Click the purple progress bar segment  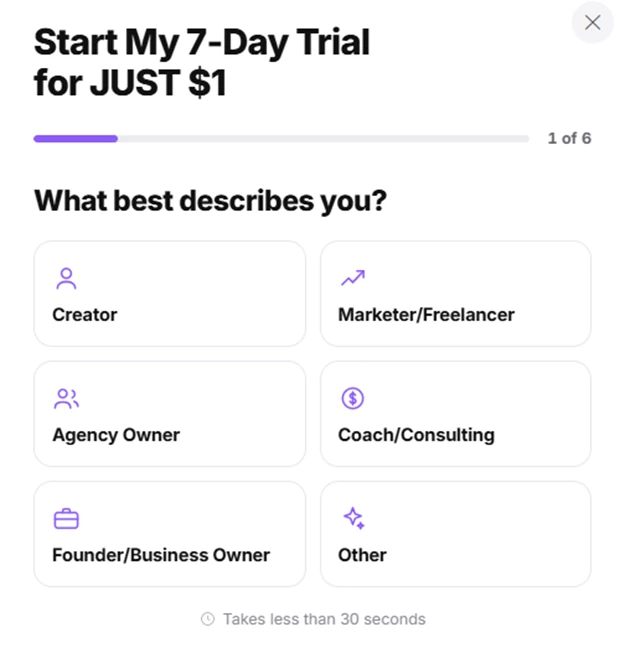pyautogui.click(x=76, y=139)
